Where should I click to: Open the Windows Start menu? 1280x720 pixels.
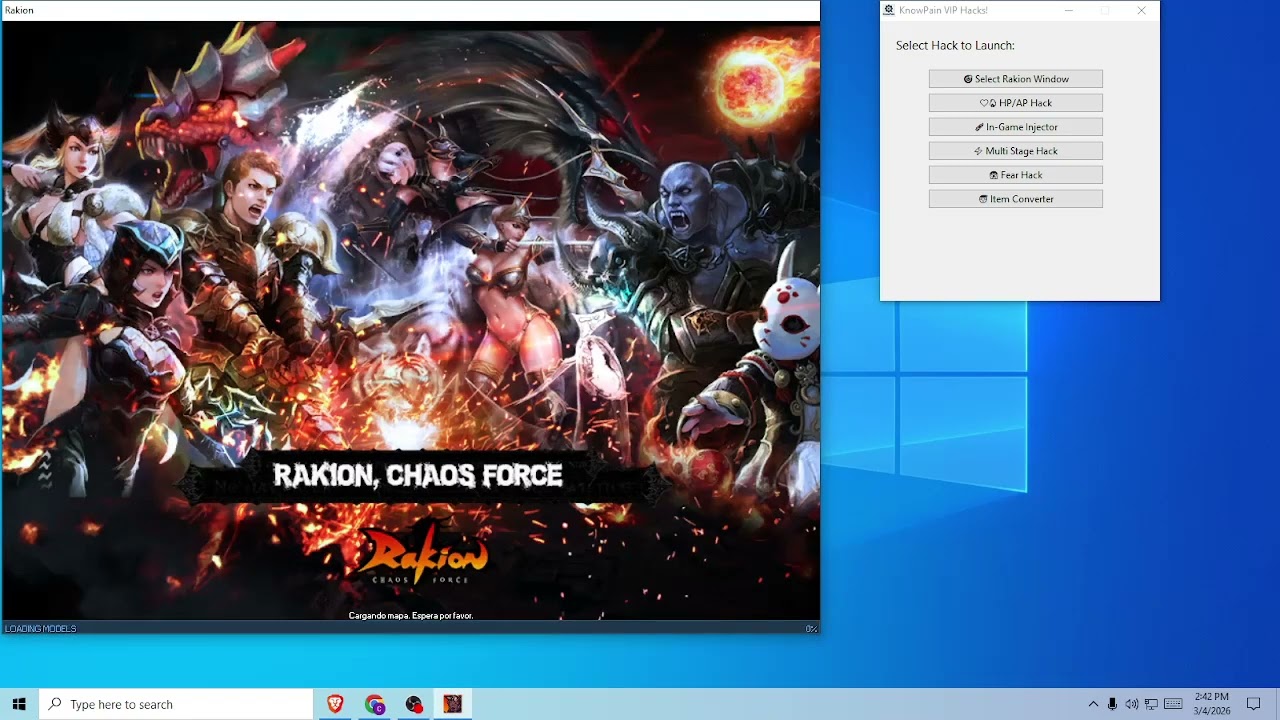(19, 704)
